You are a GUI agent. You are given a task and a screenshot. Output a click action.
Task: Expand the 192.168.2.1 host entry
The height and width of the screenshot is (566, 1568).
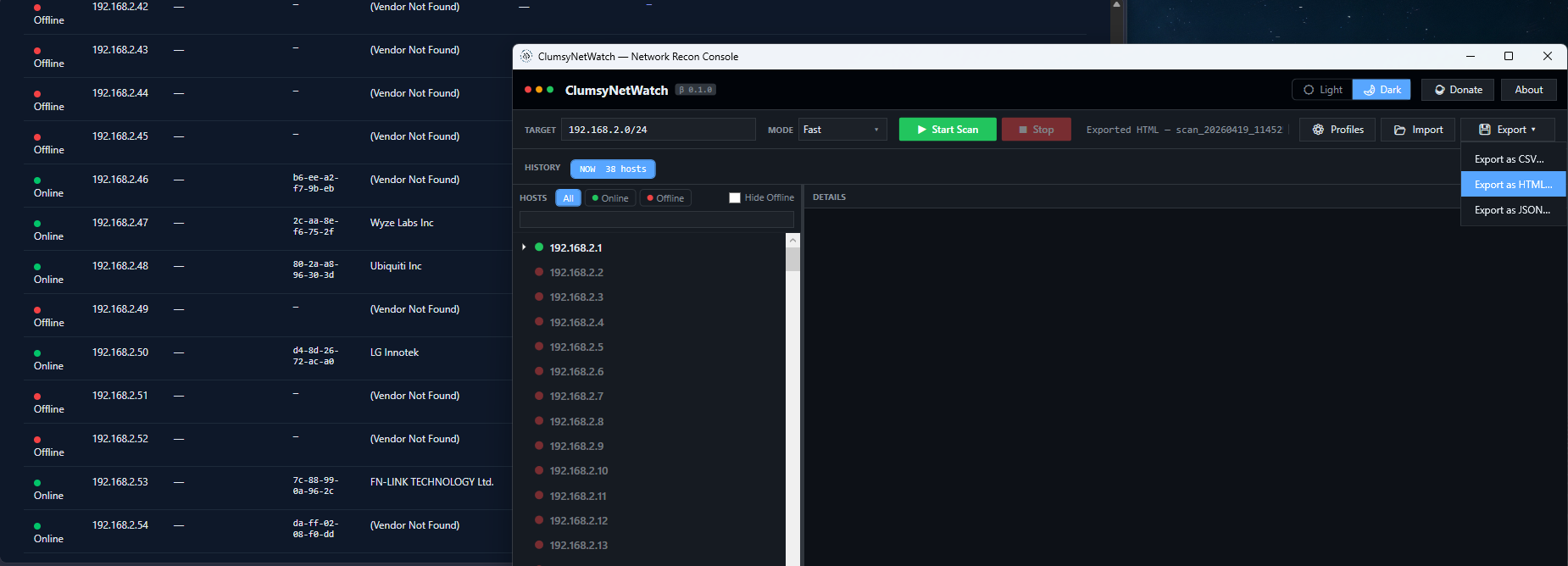[x=524, y=247]
